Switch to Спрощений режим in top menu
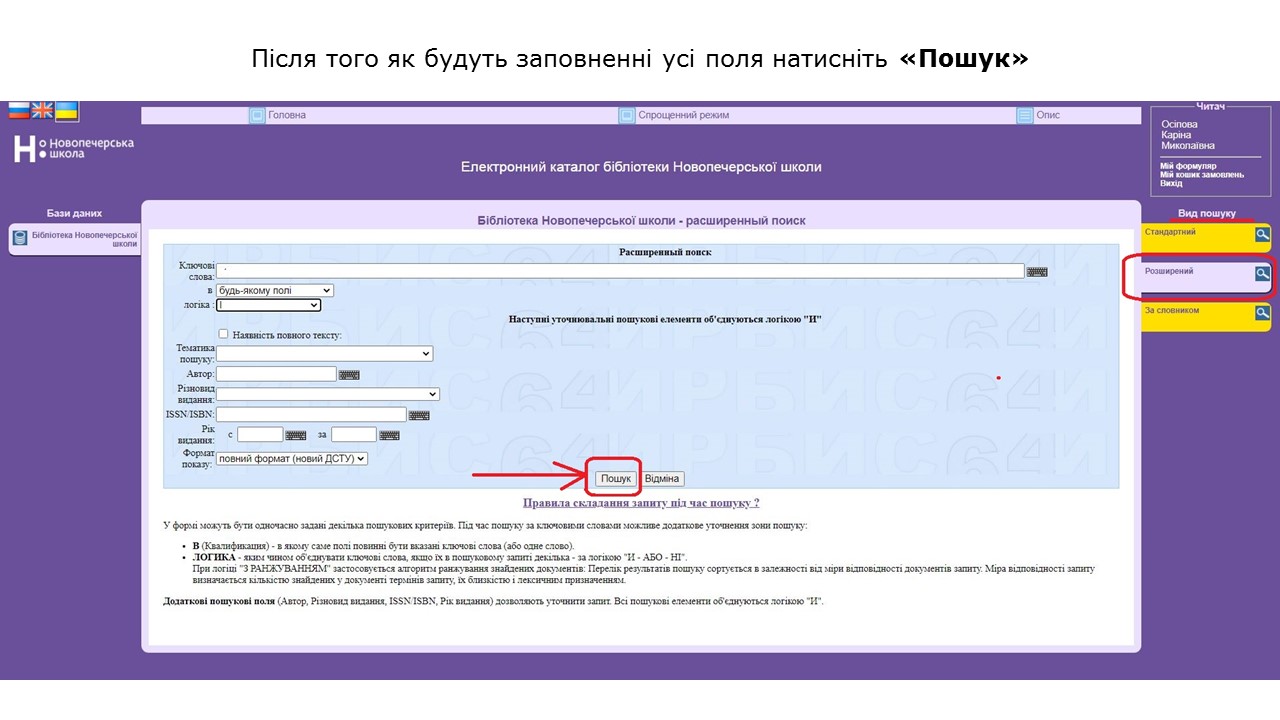This screenshot has width=1280, height=720. pyautogui.click(x=683, y=115)
